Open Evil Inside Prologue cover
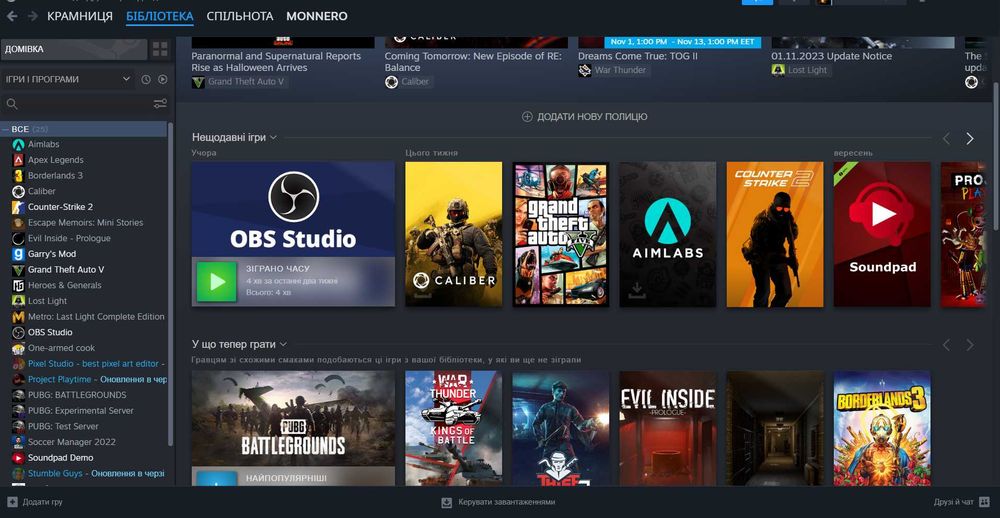 click(668, 429)
